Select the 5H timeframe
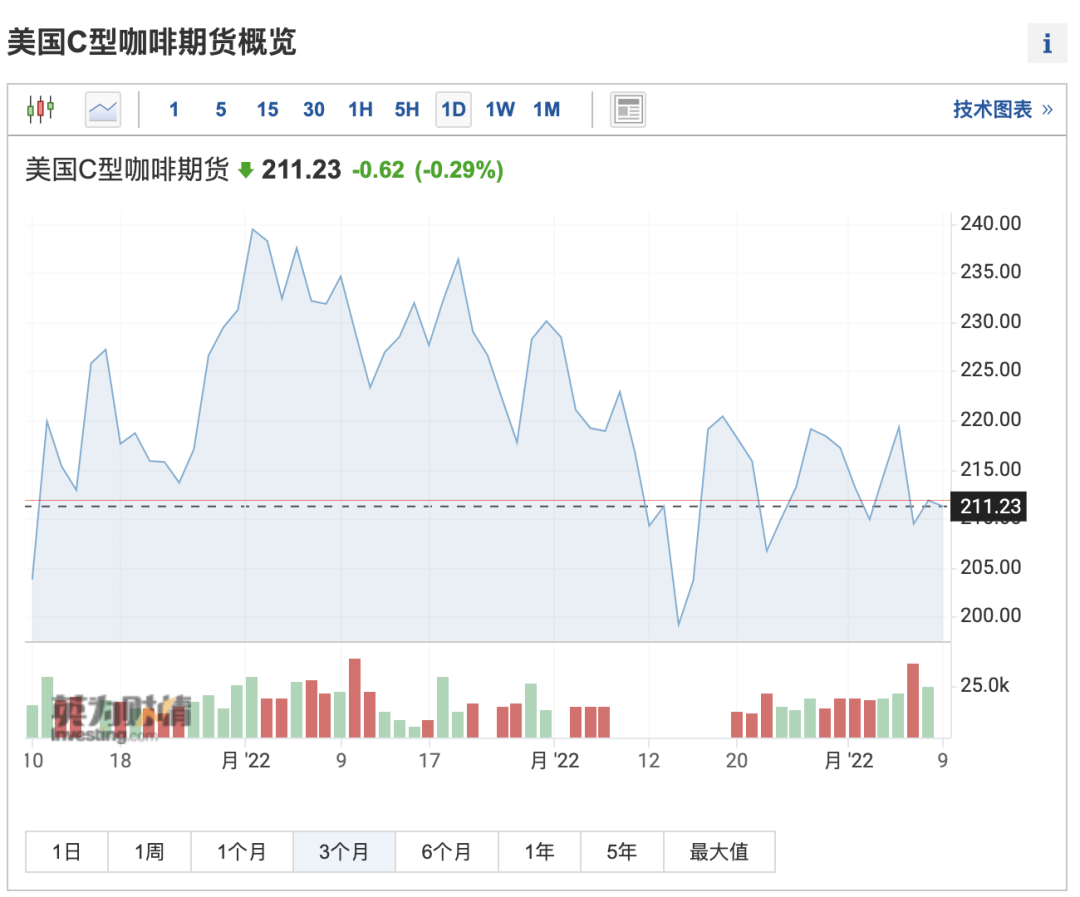1080x897 pixels. (406, 110)
